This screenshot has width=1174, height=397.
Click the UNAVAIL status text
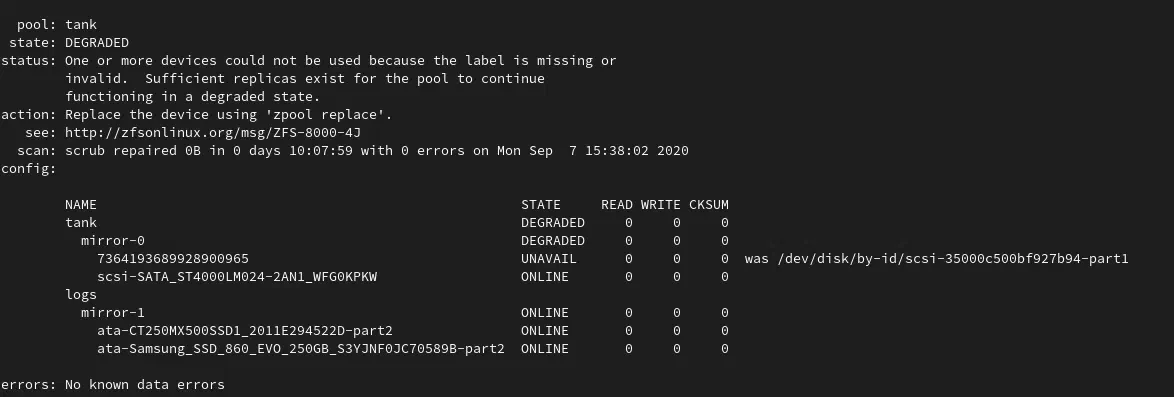click(549, 258)
